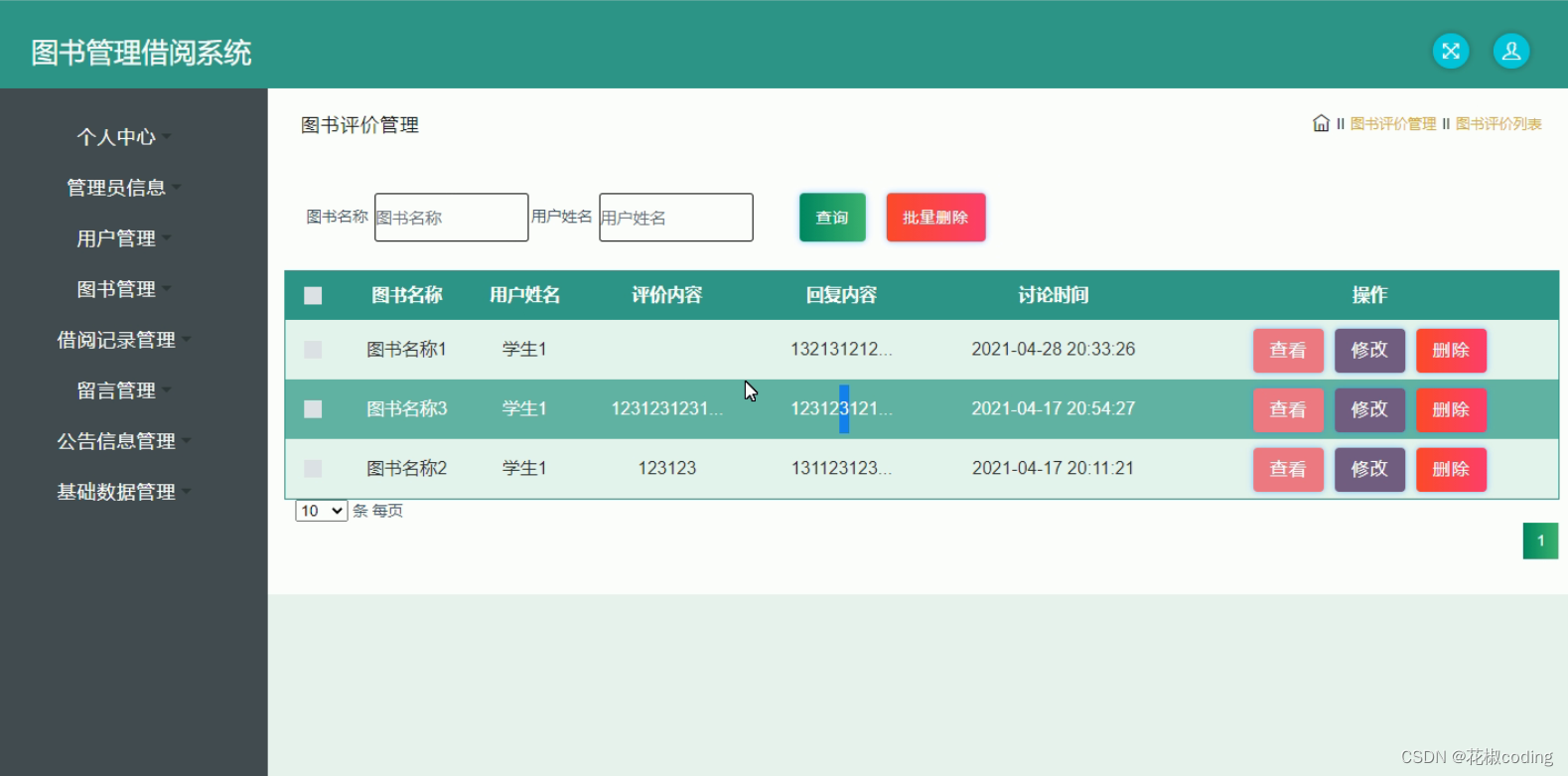
Task: Click the review cell 1231231231...
Action: tap(667, 409)
